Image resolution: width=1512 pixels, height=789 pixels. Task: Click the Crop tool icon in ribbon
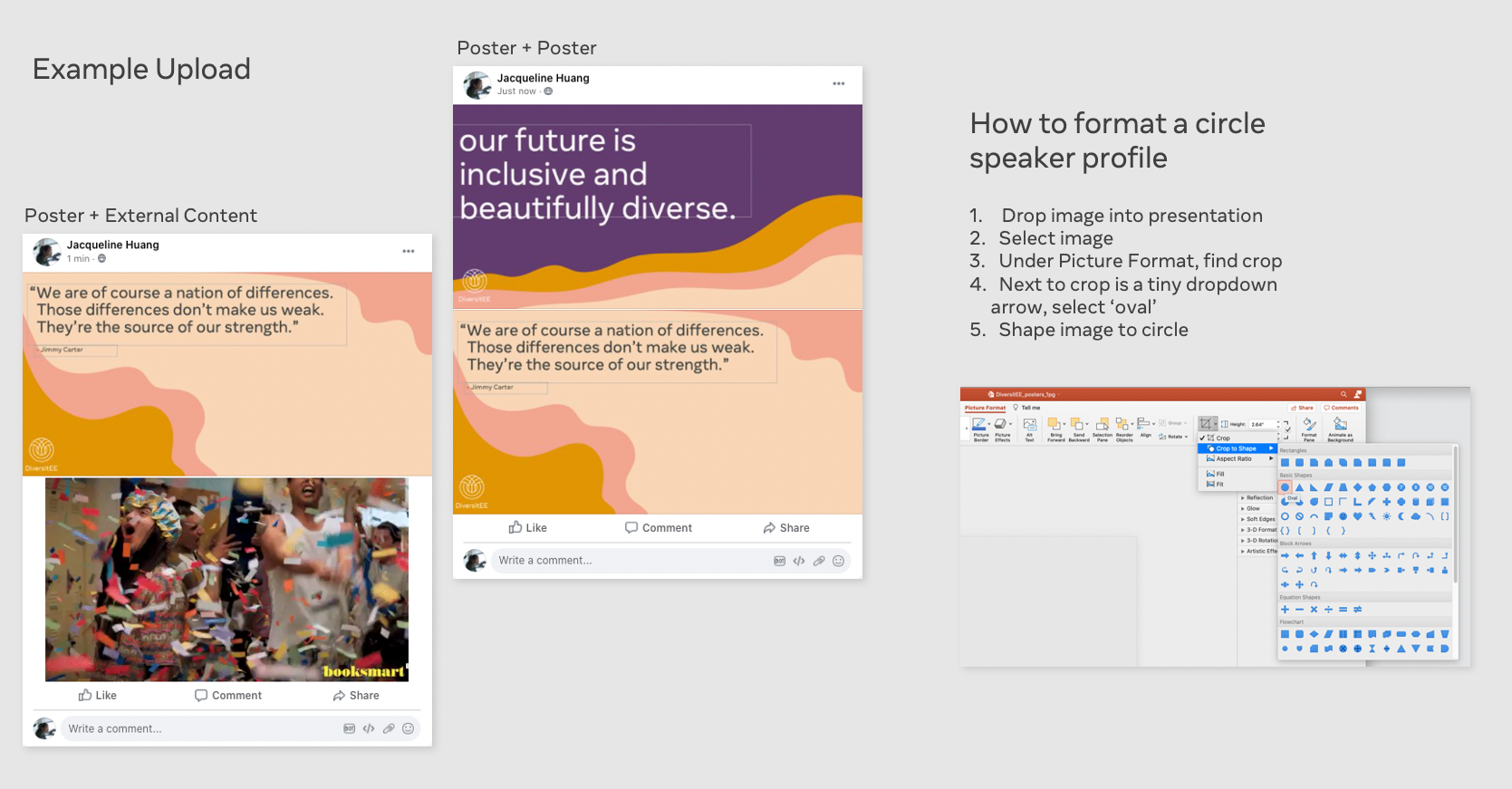click(x=1206, y=423)
